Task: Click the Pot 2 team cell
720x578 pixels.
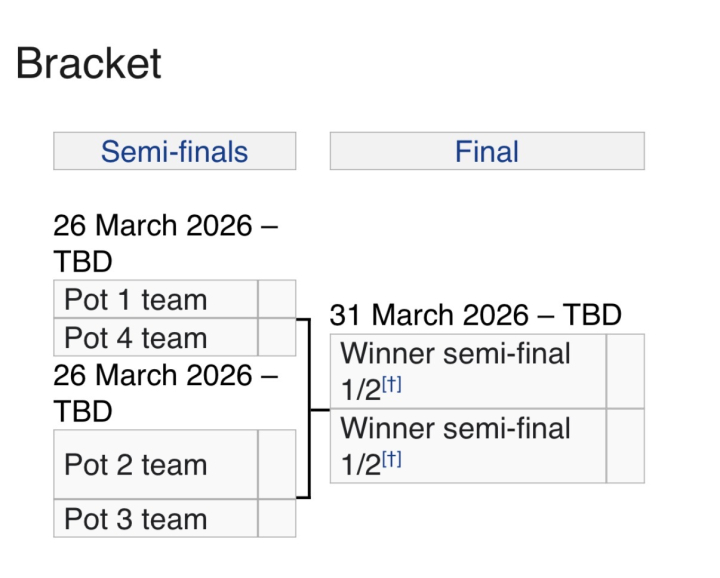Action: [156, 464]
